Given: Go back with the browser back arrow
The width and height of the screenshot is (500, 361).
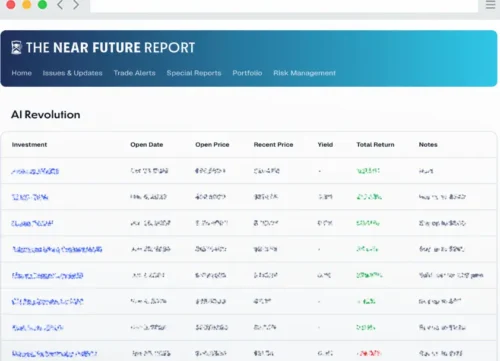Looking at the screenshot, I should pos(60,5).
